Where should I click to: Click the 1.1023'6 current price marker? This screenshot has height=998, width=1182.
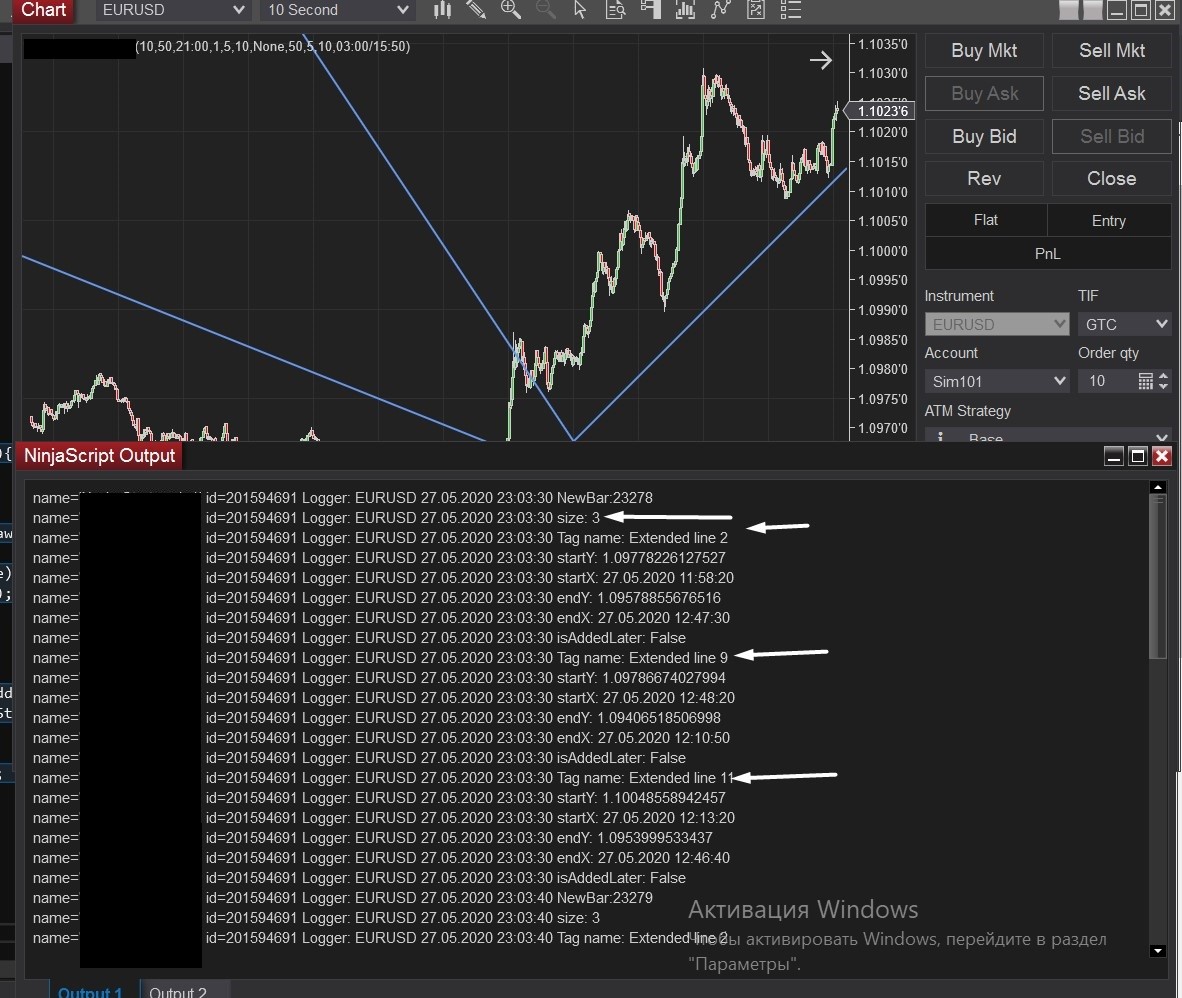click(882, 111)
